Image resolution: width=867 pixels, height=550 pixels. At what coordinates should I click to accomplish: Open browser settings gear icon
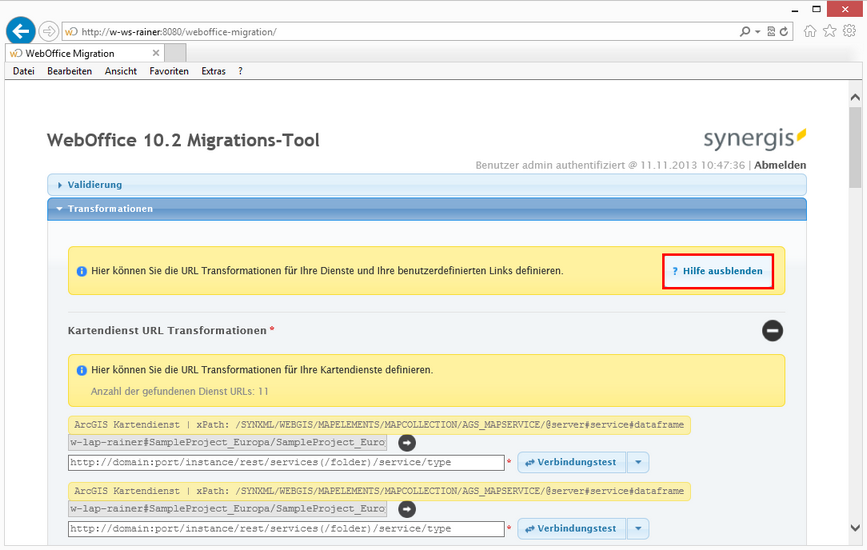(849, 31)
